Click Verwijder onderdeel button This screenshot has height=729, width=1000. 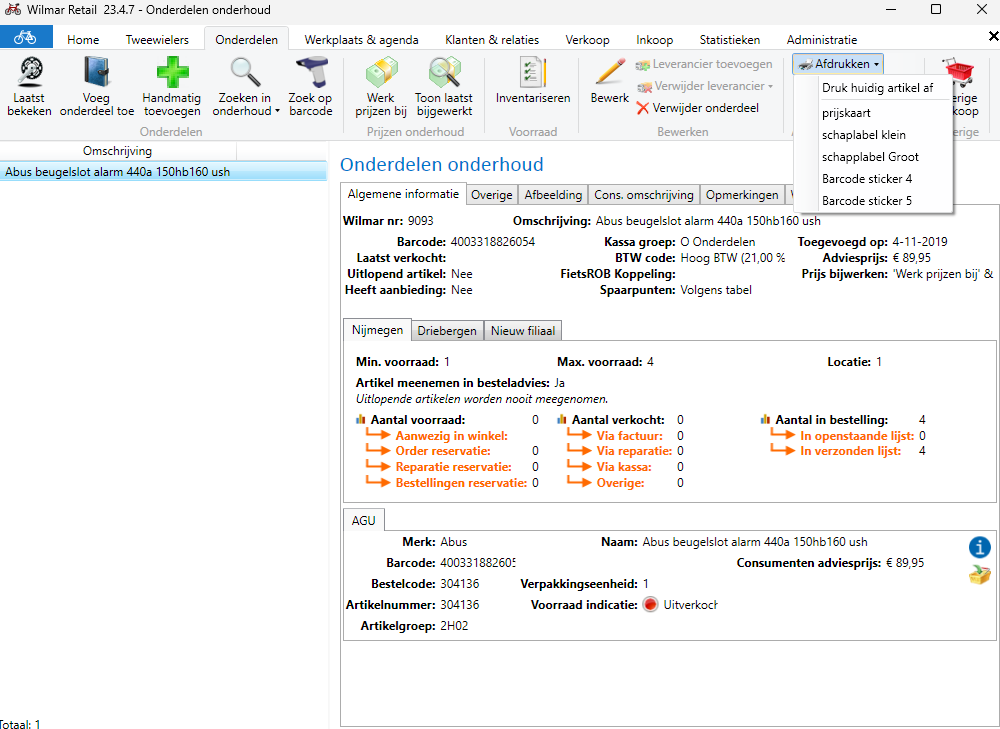[697, 108]
